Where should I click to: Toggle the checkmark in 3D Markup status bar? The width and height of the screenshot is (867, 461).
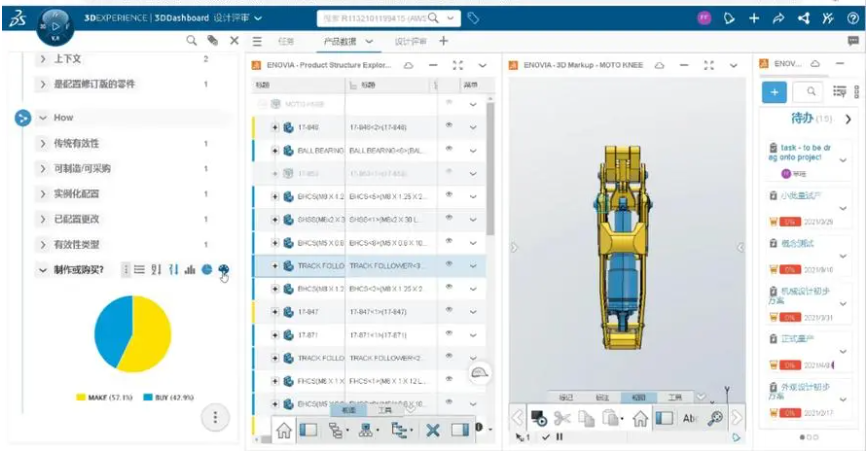546,437
